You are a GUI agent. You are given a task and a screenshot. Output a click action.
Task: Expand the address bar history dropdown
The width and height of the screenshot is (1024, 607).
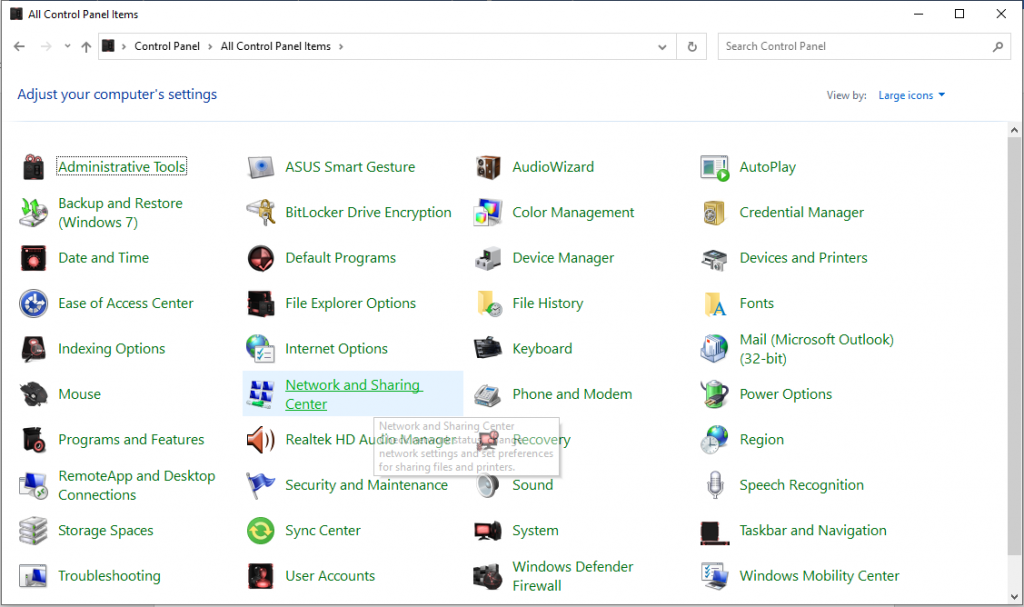(x=662, y=47)
